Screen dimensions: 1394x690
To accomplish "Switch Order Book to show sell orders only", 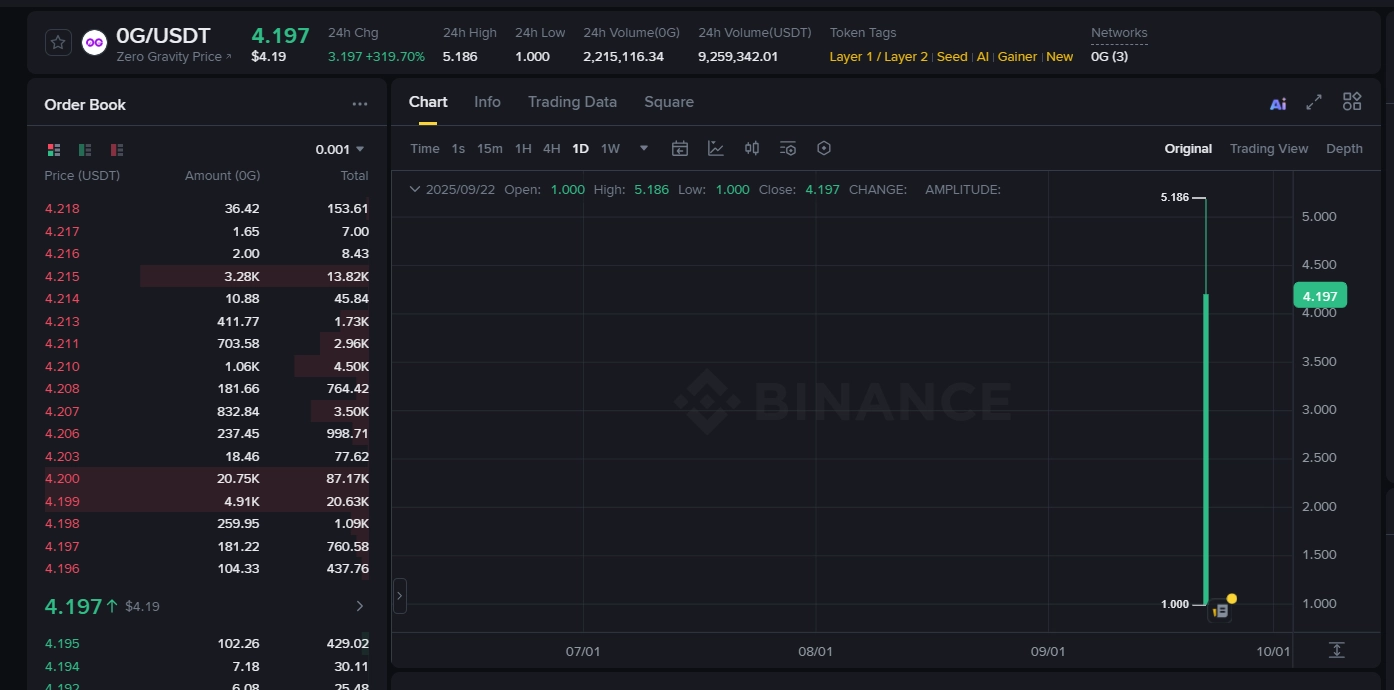I will click(116, 149).
